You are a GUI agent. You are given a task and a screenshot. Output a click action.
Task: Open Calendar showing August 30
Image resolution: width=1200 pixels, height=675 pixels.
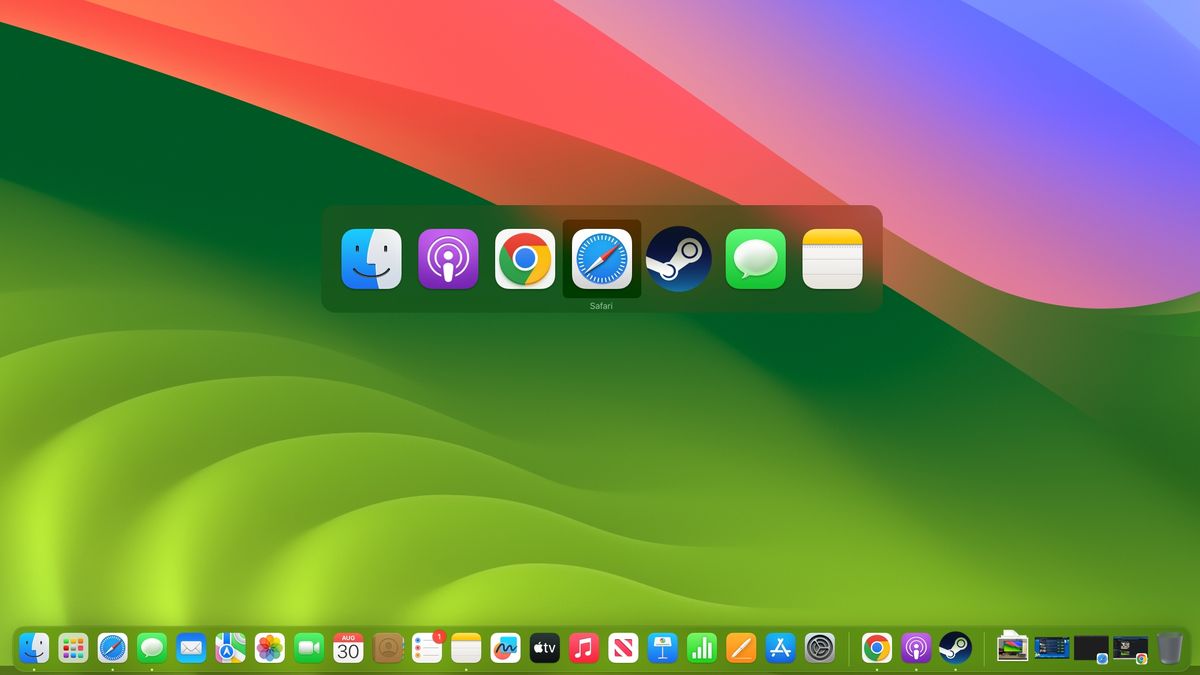(x=348, y=648)
